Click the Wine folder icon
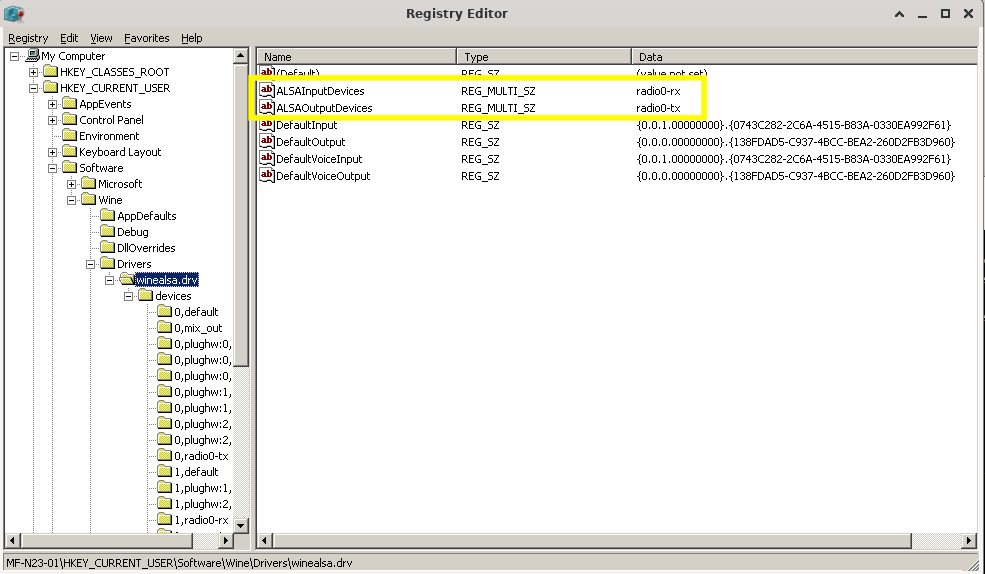The height and width of the screenshot is (574, 985). pos(89,200)
